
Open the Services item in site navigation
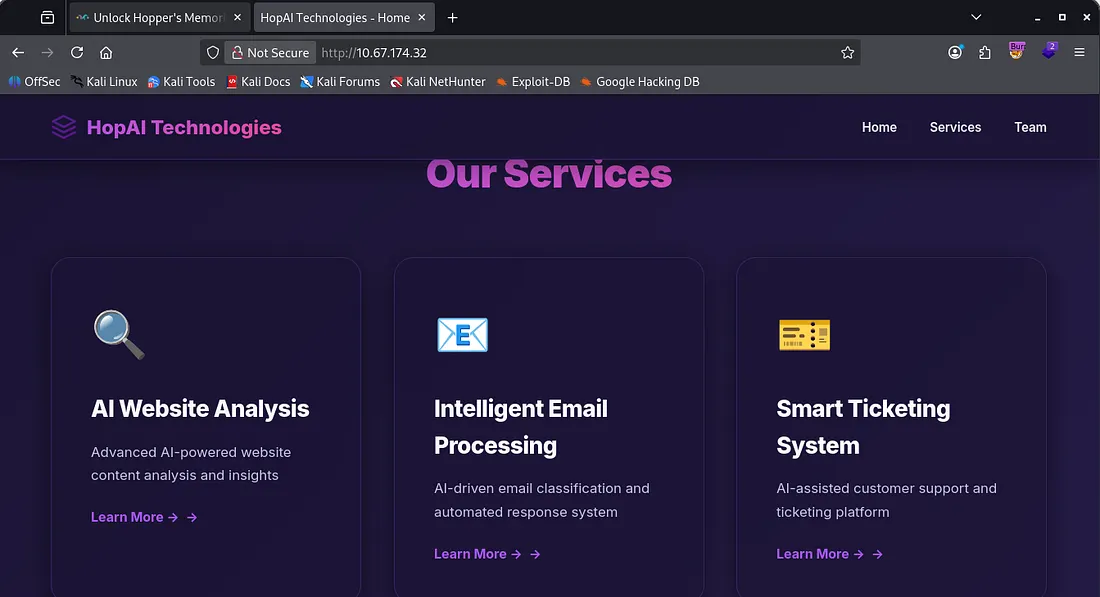tap(955, 127)
